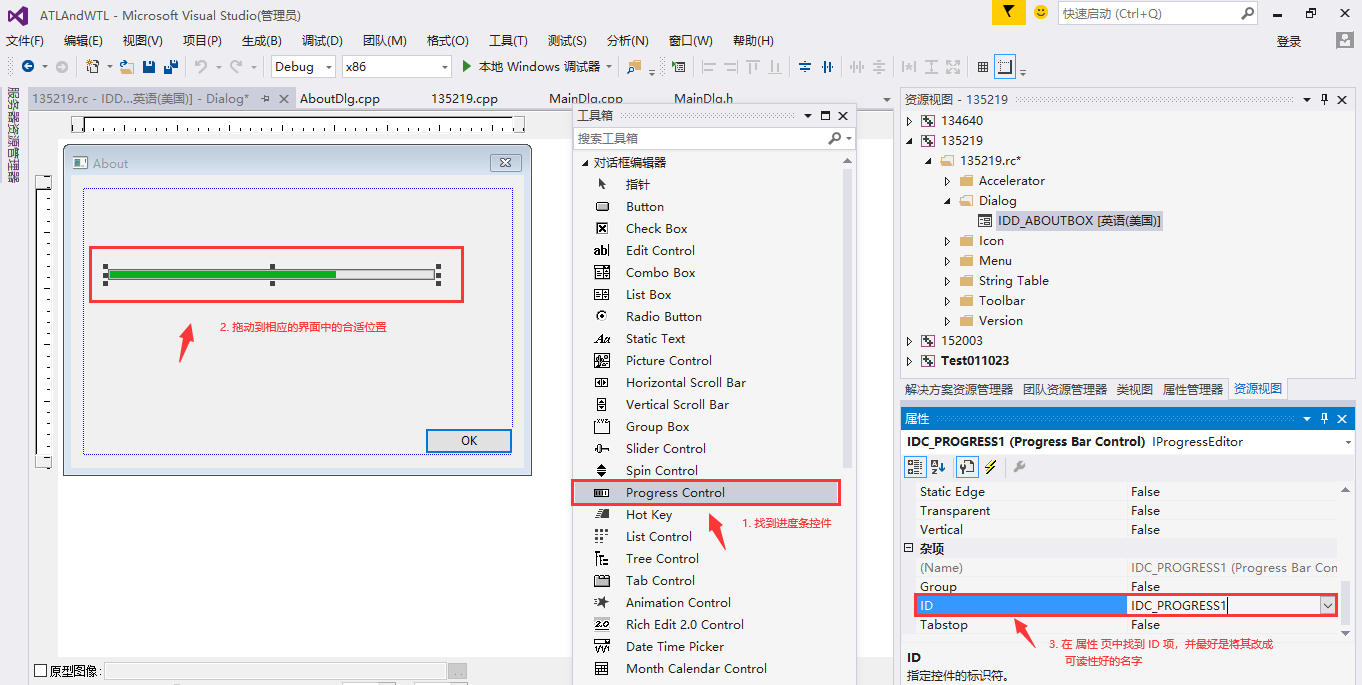This screenshot has height=685, width=1362.
Task: Switch to the 属性管理器 tab
Action: tap(1193, 389)
